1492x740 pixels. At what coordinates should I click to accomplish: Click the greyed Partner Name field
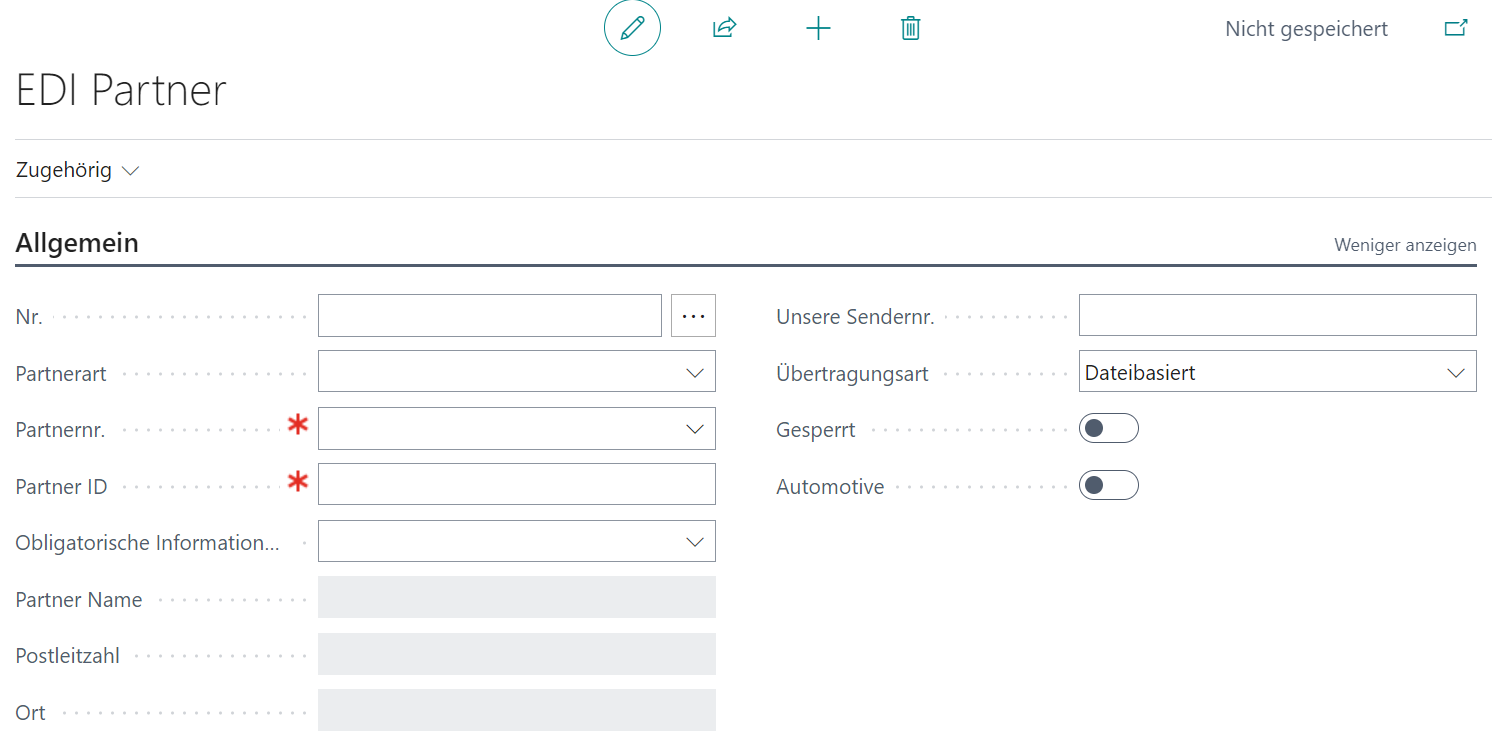(516, 598)
